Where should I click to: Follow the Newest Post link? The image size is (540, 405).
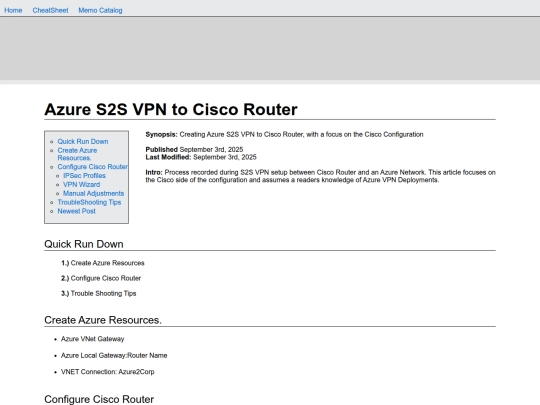(76, 211)
